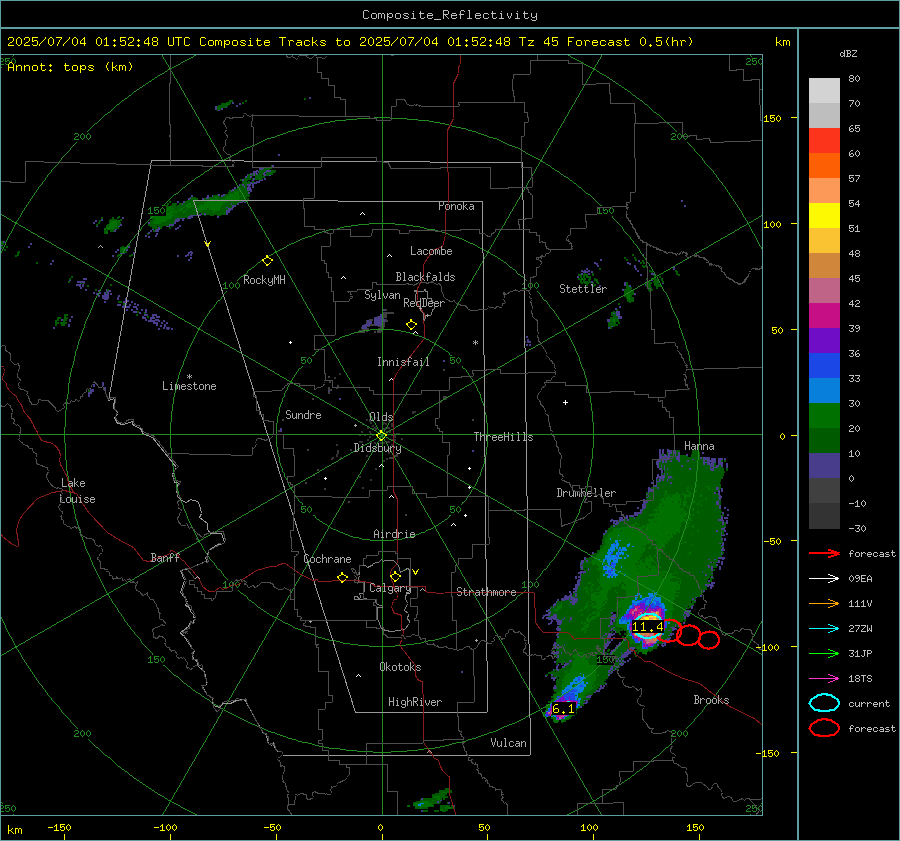Pick the magenta 39-42 dBZ swatch
Image resolution: width=900 pixels, height=841 pixels.
pyautogui.click(x=824, y=316)
